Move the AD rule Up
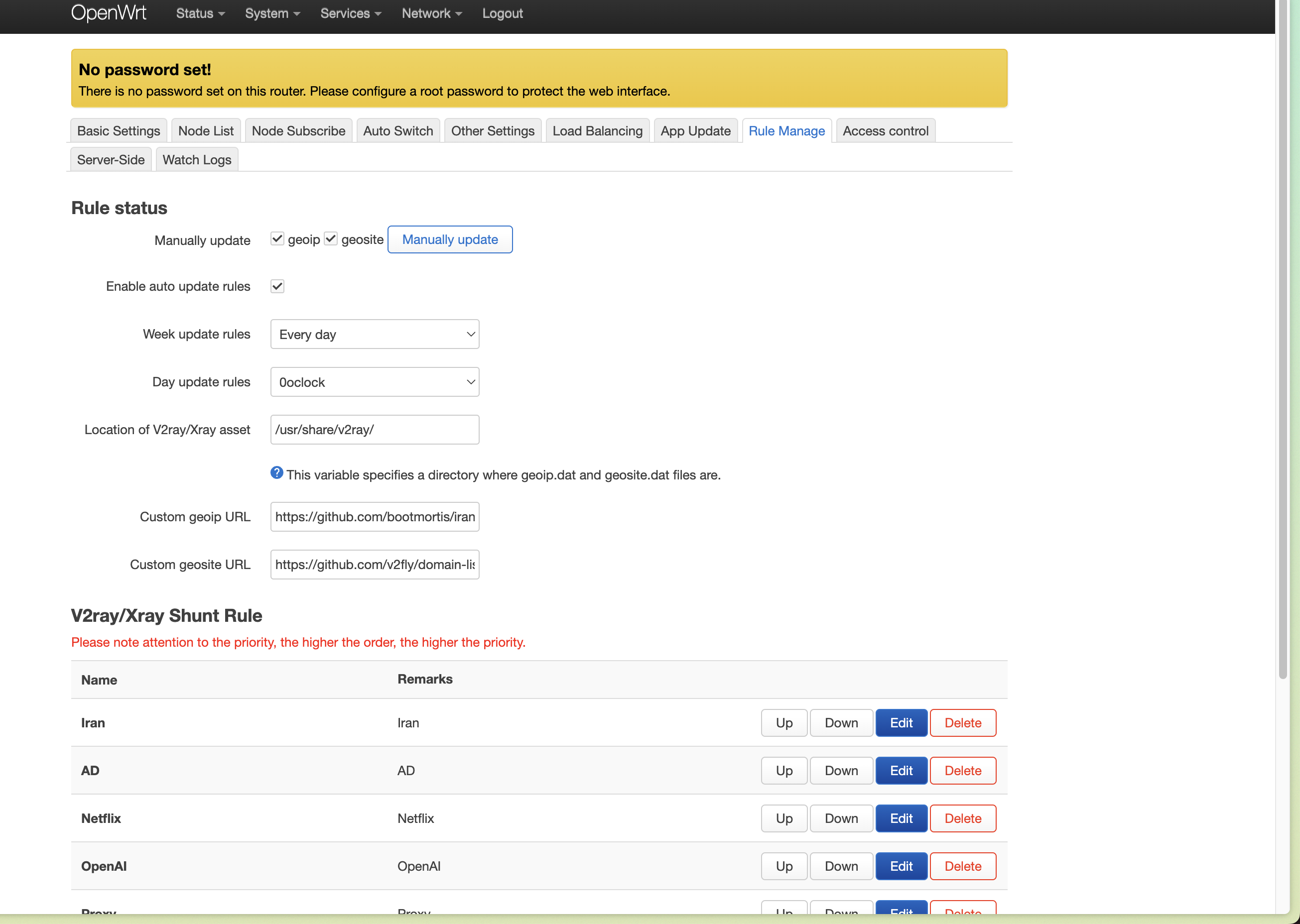The width and height of the screenshot is (1300, 924). coord(784,770)
